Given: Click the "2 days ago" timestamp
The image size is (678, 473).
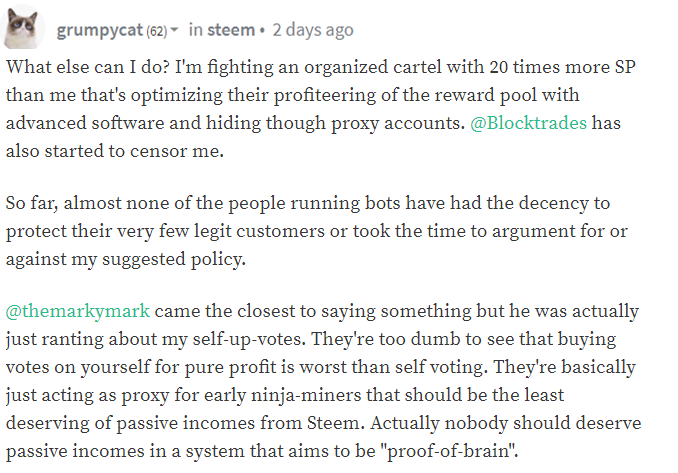Looking at the screenshot, I should click(x=313, y=30).
